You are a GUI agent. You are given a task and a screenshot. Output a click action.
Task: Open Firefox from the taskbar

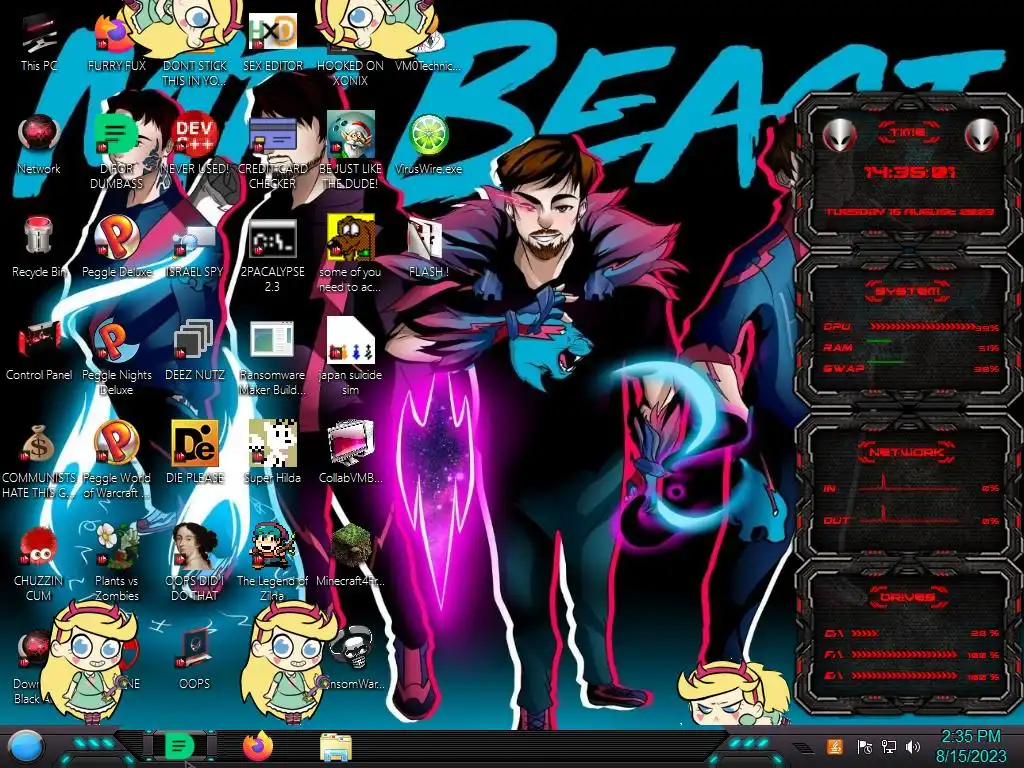(257, 746)
